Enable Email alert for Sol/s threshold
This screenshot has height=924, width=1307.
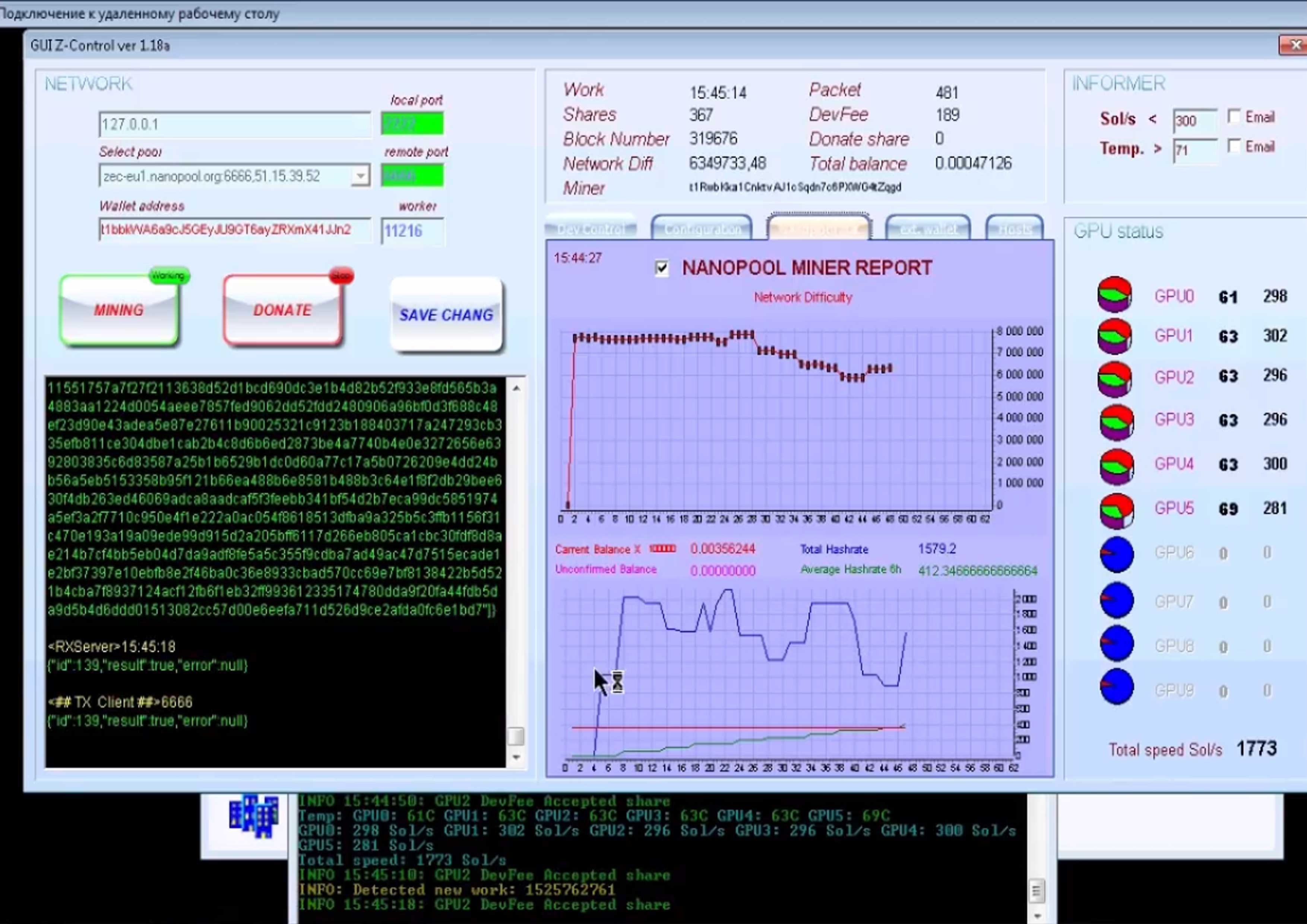click(1234, 117)
